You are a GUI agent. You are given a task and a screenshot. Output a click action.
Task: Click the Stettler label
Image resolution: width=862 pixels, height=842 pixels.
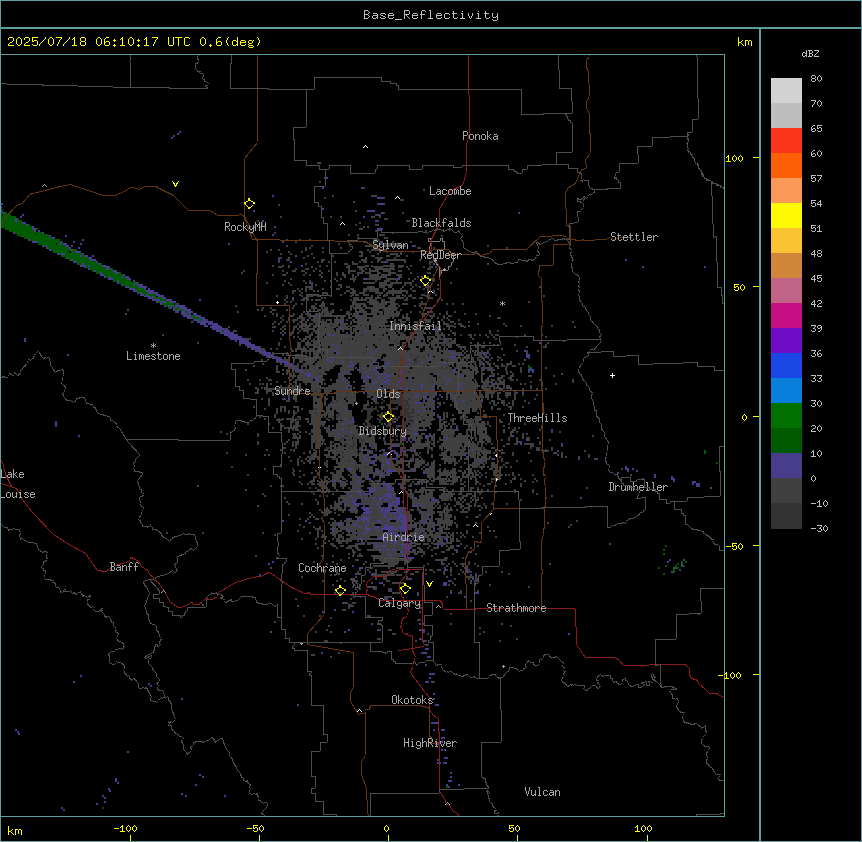(x=634, y=237)
